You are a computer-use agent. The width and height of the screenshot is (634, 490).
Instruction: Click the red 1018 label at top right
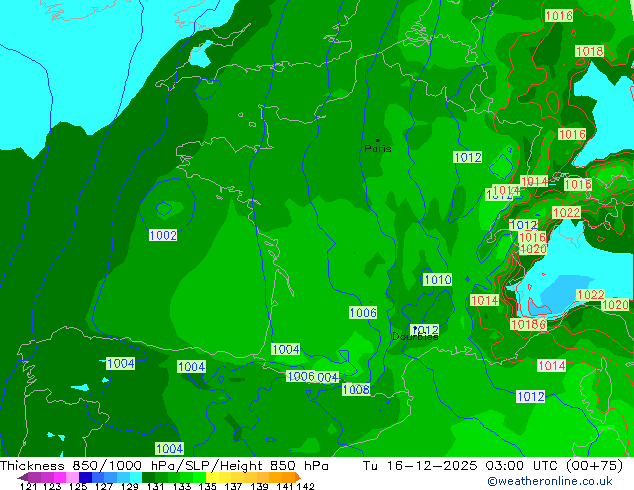(590, 51)
